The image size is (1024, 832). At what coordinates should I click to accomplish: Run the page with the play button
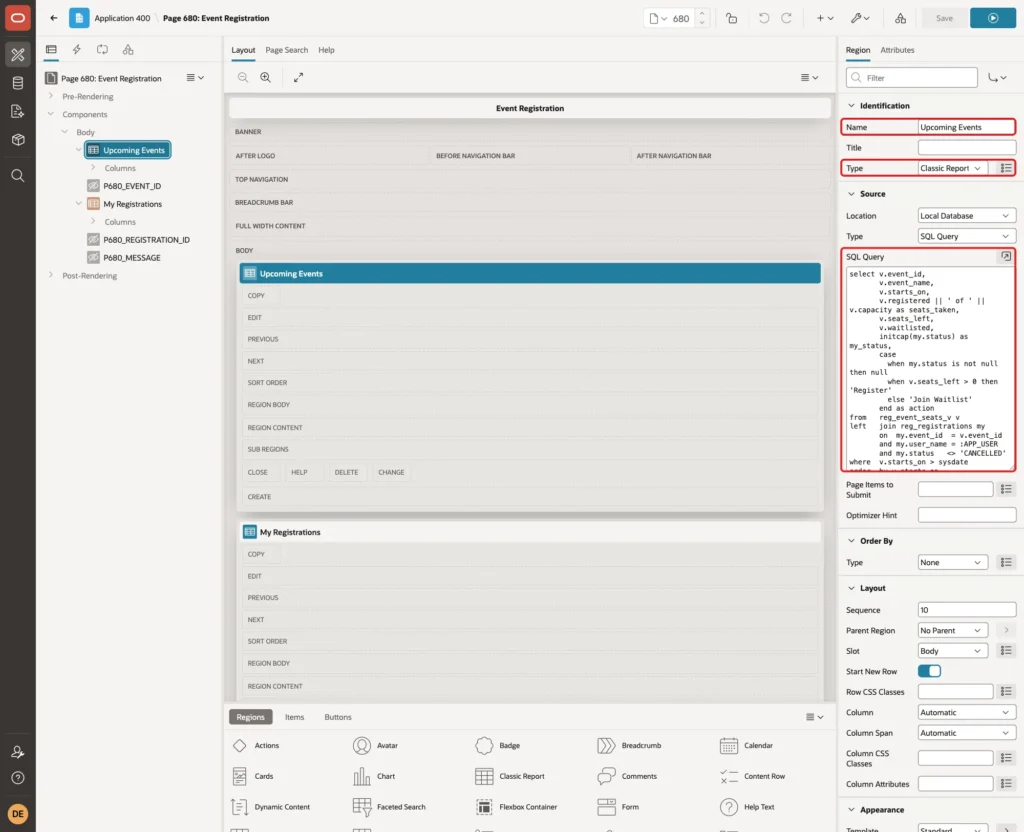pos(992,18)
